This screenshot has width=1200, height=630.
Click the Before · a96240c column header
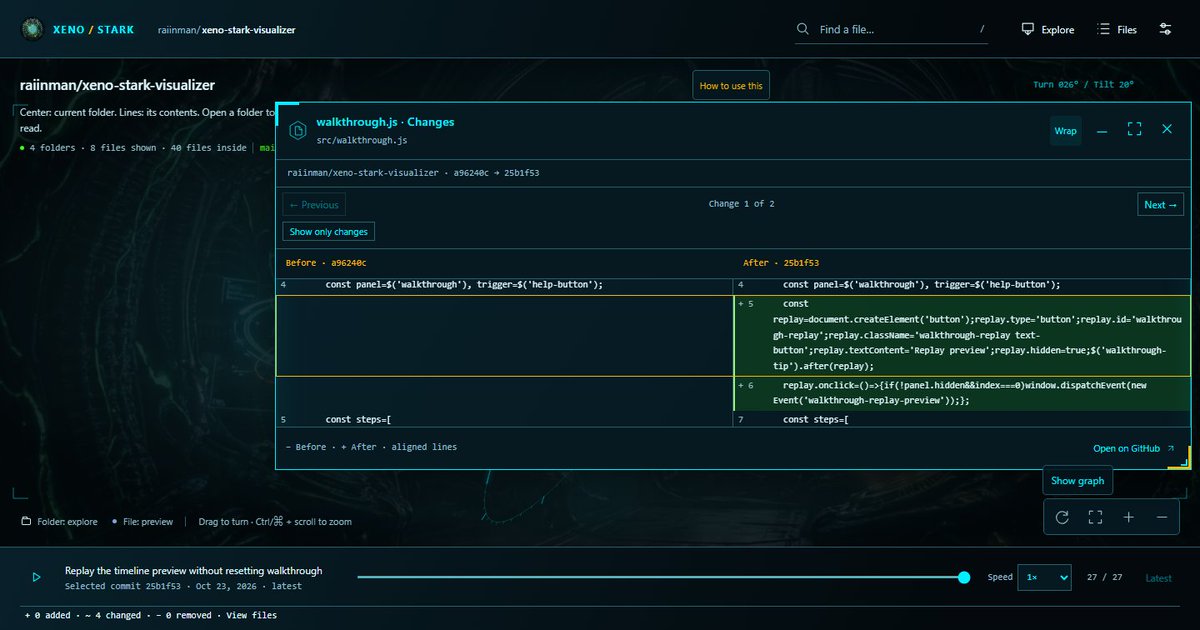[326, 263]
